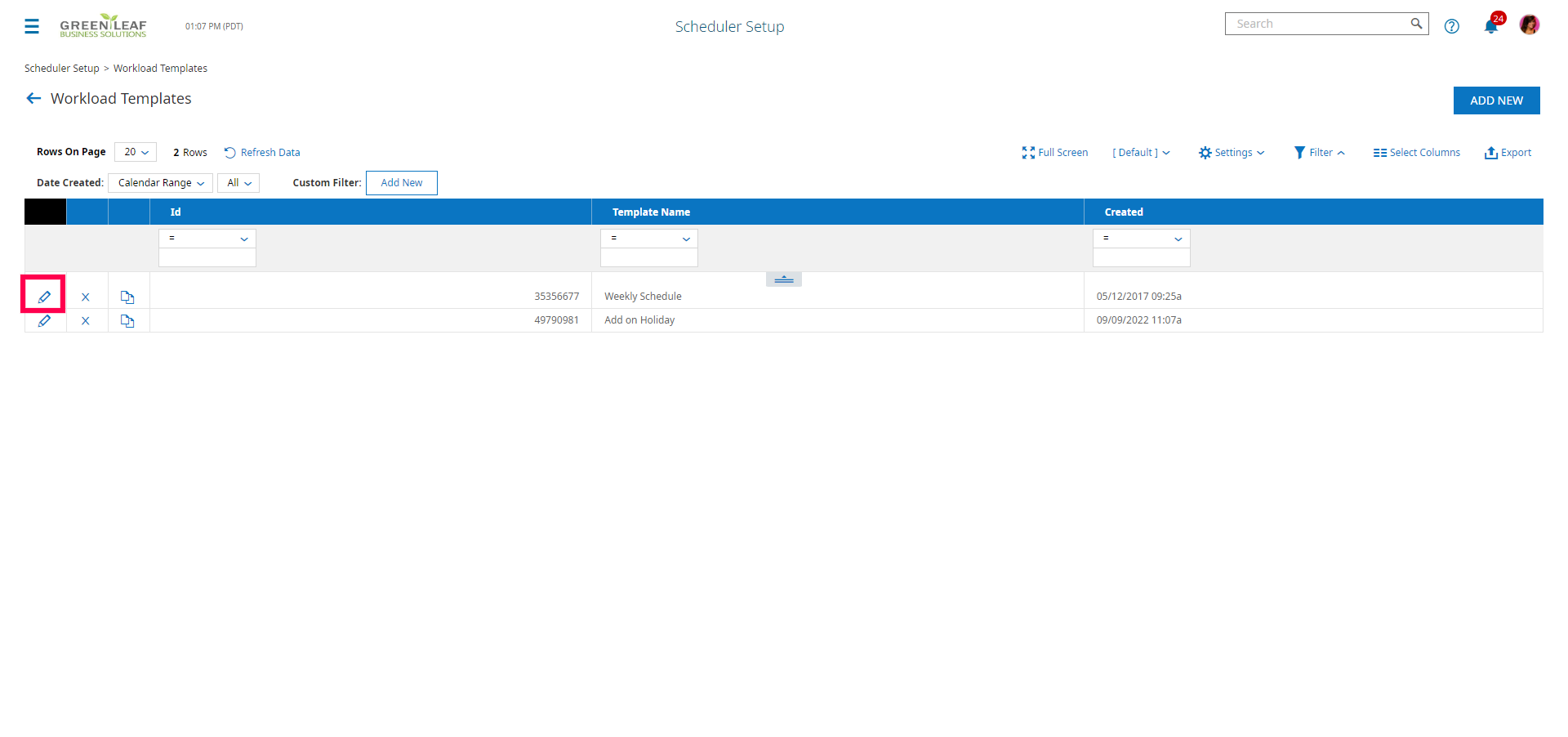Screen dimensions: 1568x737
Task: Click created date 09/09/2022 11:07a
Action: [x=1139, y=320]
